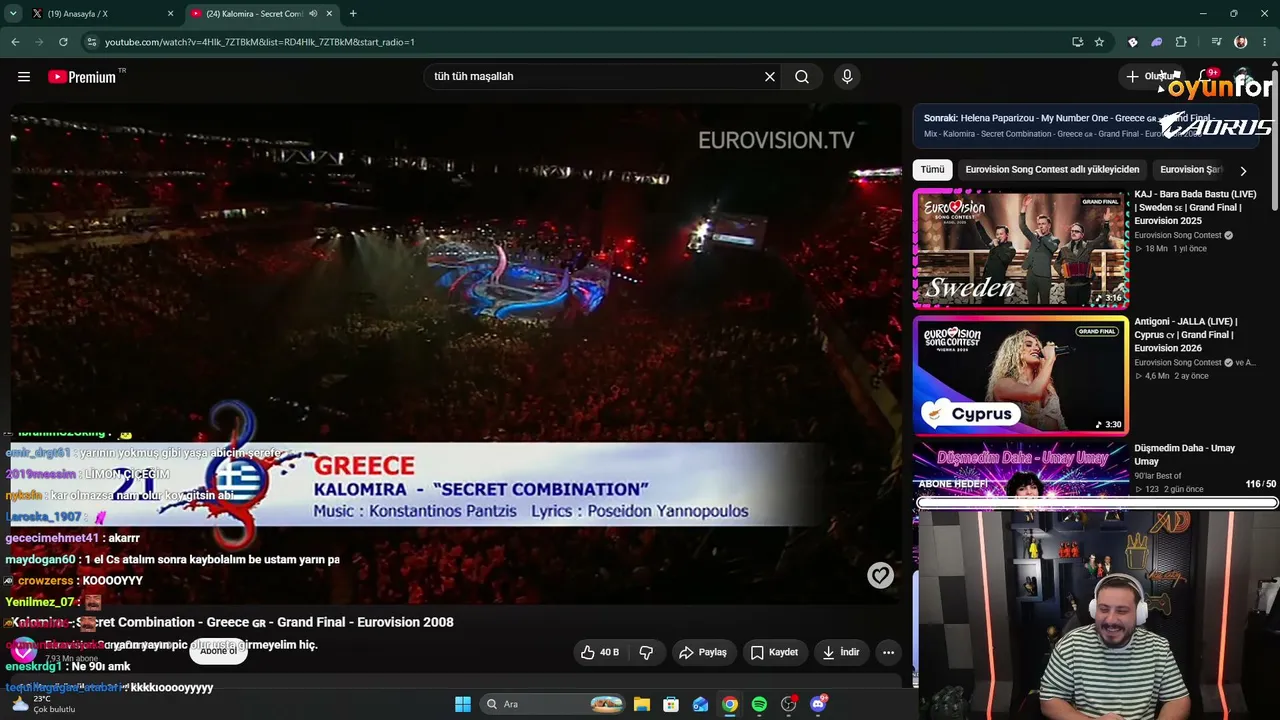
Task: Bookmark this page with the star
Action: 1099,42
